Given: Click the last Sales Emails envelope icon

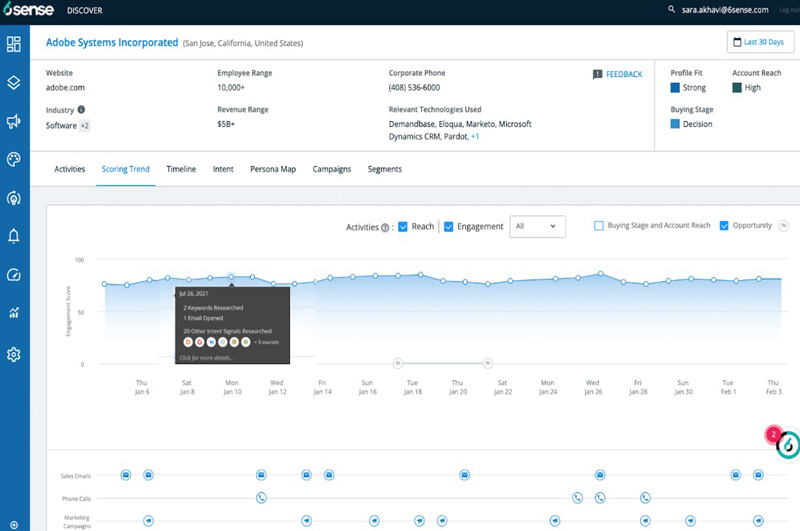Looking at the screenshot, I should pos(759,475).
